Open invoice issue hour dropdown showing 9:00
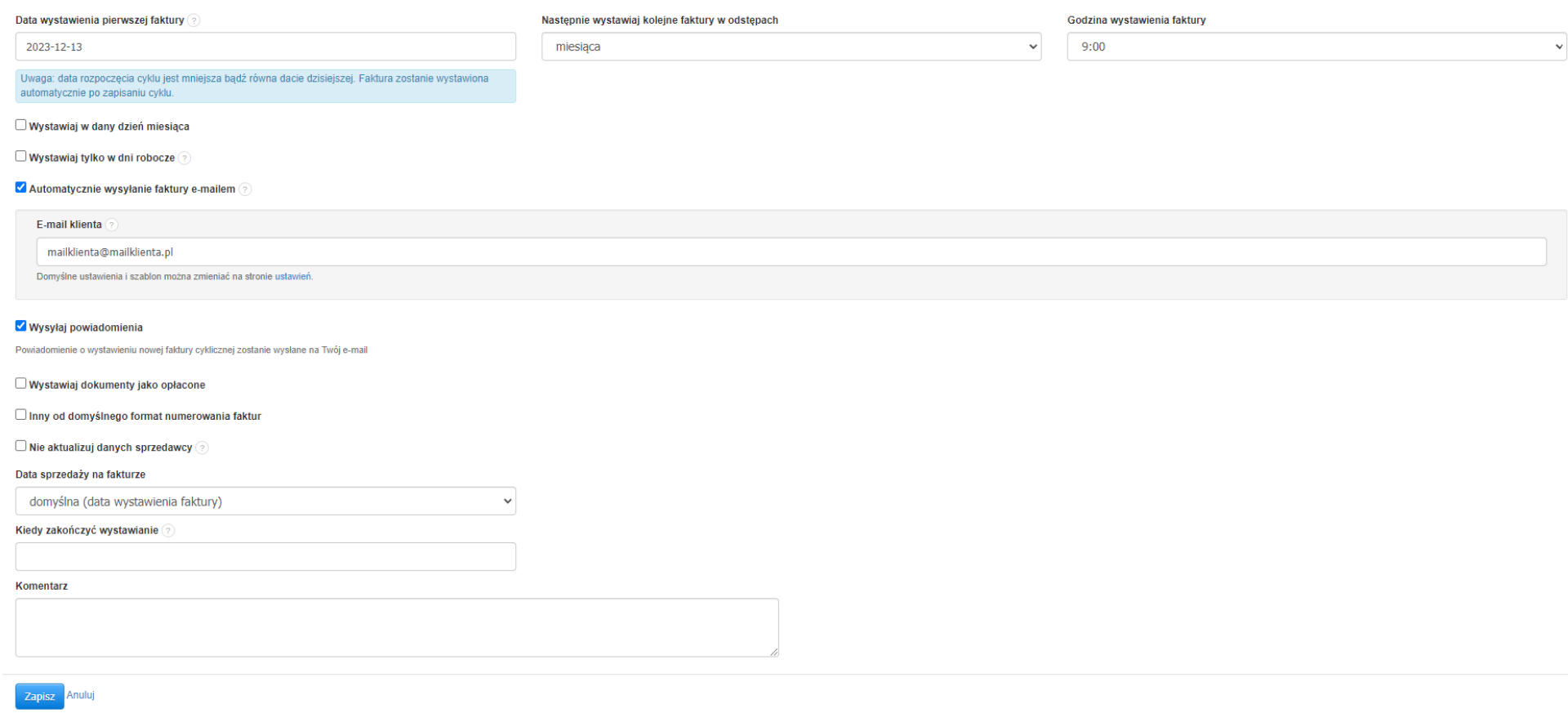1568x713 pixels. (1316, 47)
